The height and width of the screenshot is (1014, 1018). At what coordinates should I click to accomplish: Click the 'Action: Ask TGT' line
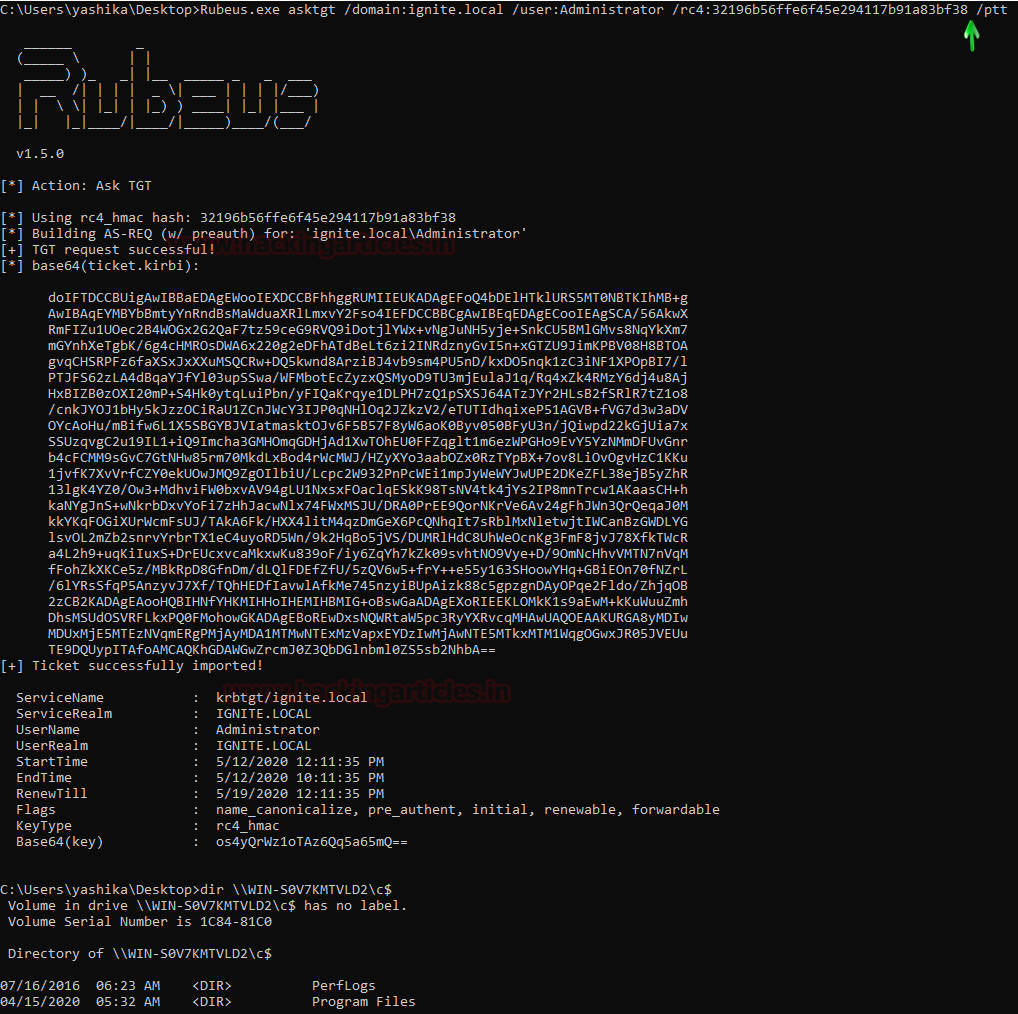76,186
